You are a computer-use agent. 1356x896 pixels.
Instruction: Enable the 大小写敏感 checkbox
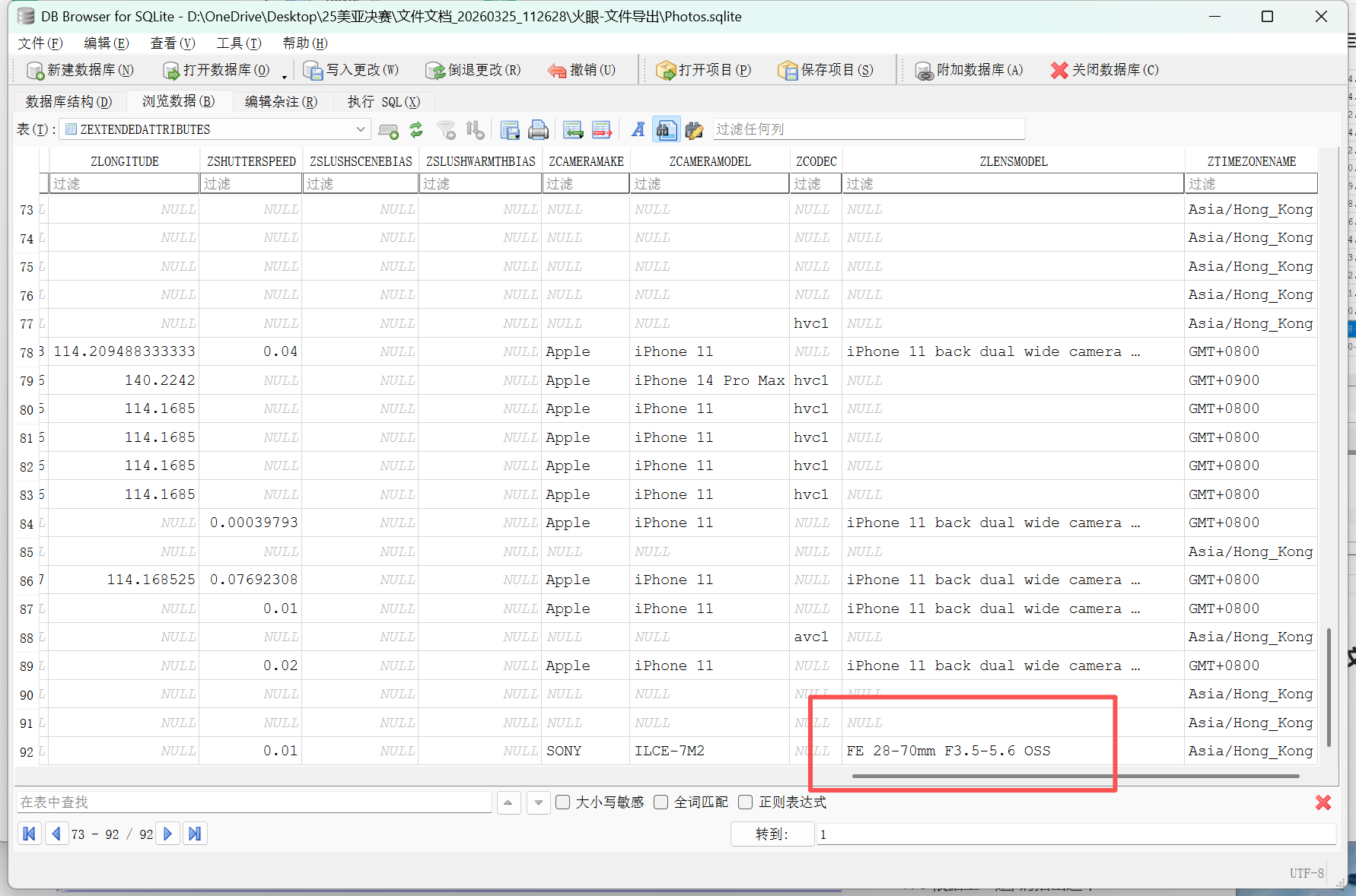point(563,802)
